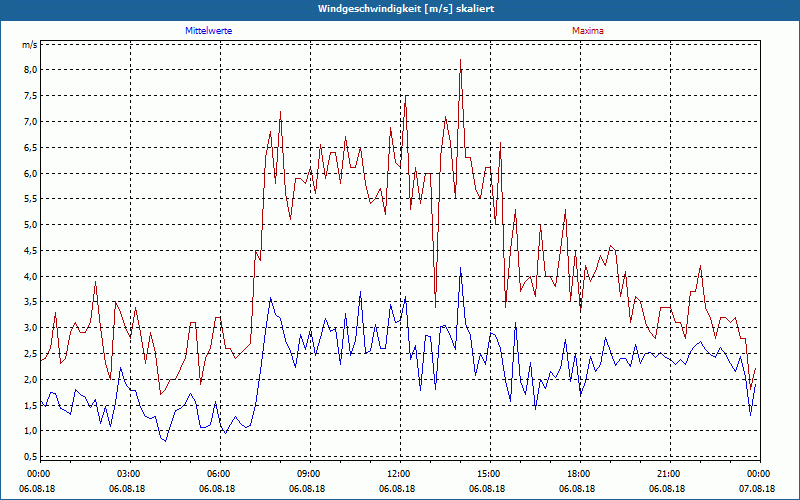Viewport: 800px width, 500px height.
Task: Click the chart title Windgeschwindigkeit [m/s] skaliert
Action: coord(406,9)
